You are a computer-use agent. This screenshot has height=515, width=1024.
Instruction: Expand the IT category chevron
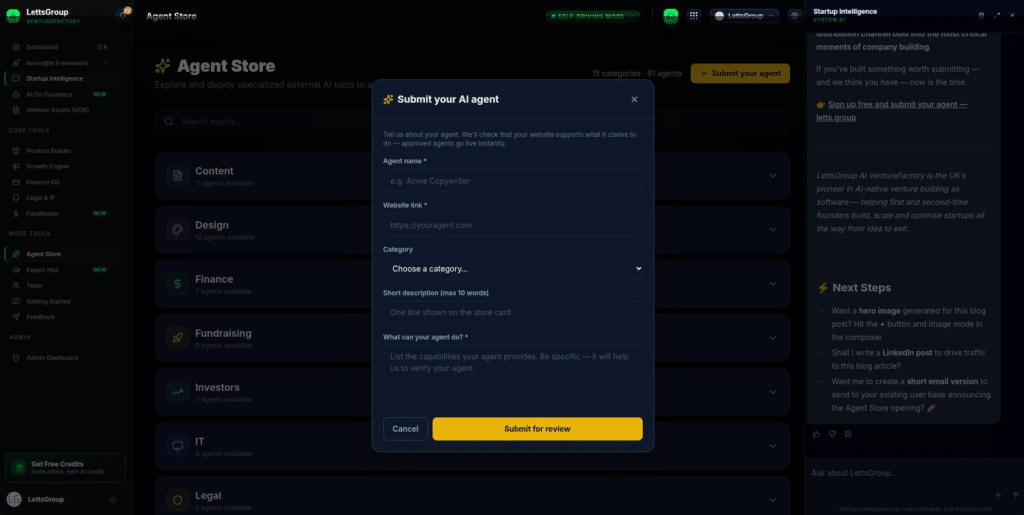coord(773,446)
